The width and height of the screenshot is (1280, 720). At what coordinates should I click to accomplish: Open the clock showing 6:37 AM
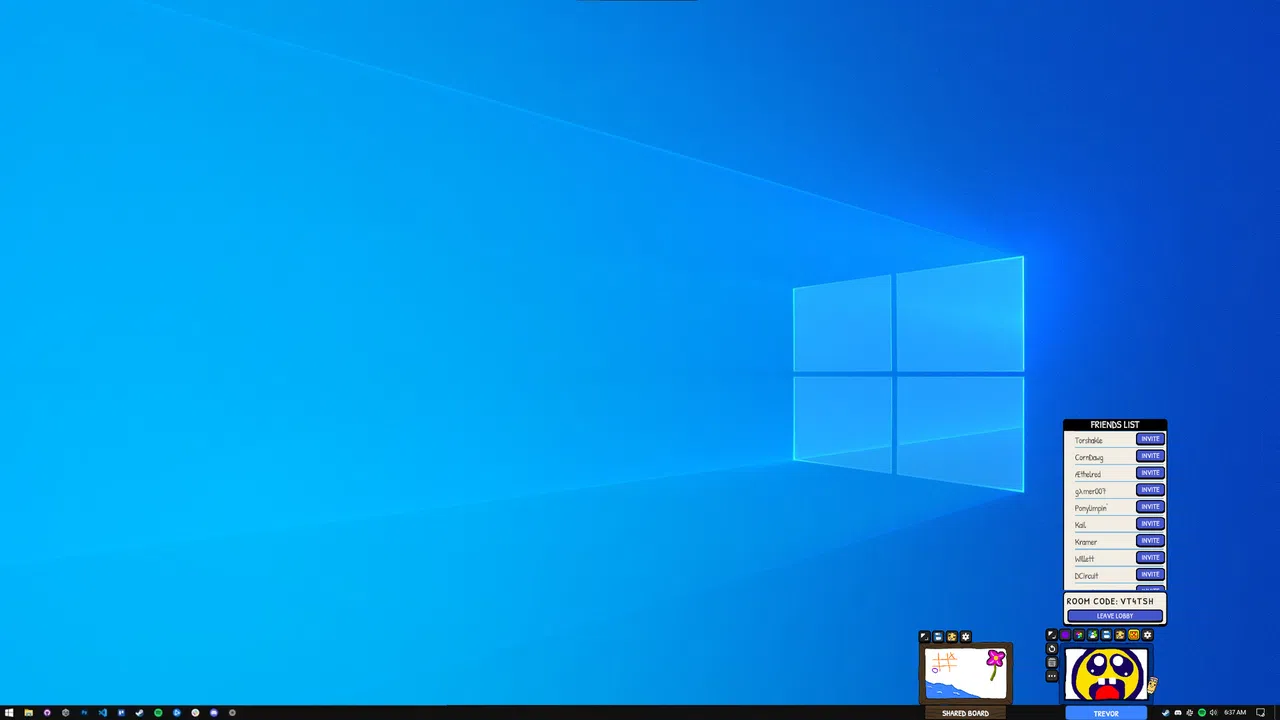point(1235,713)
